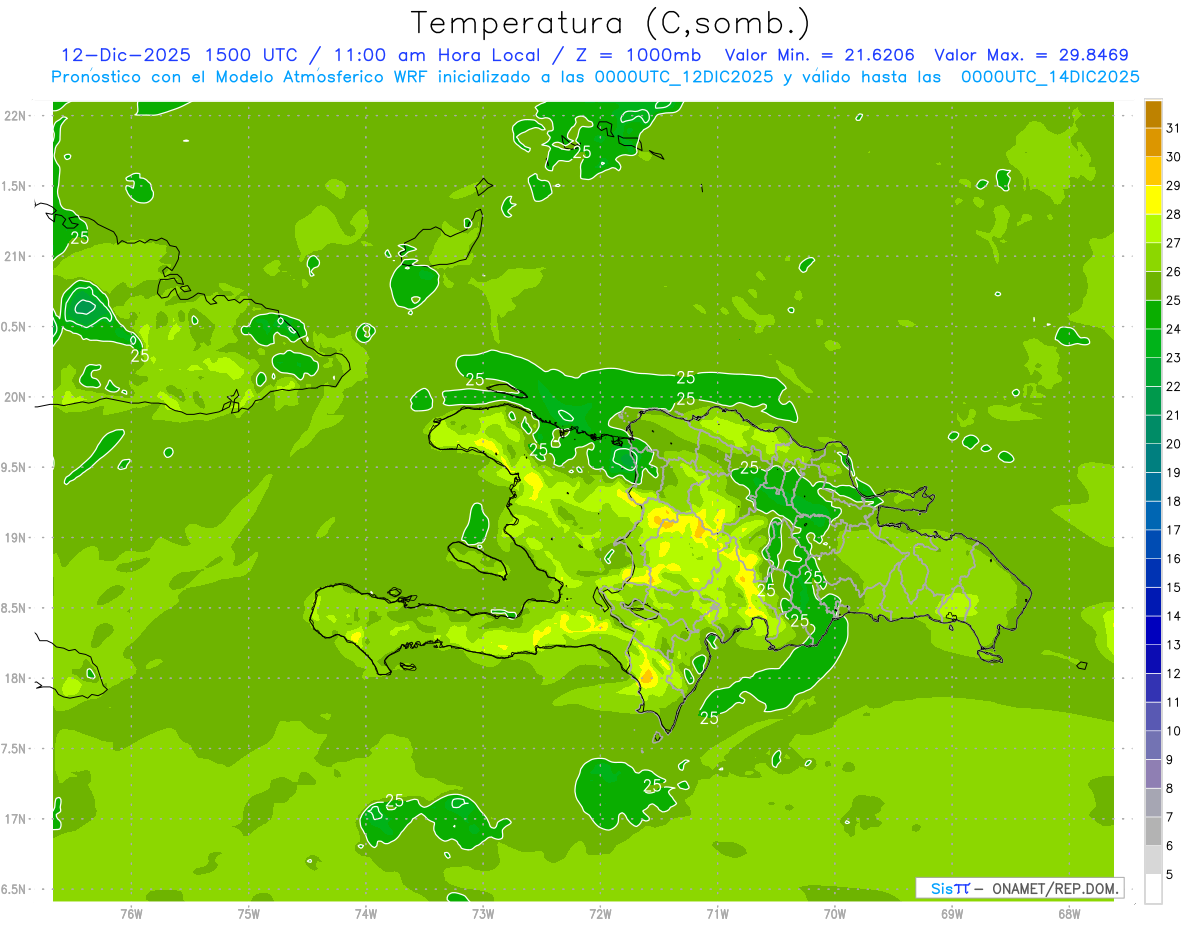Click the "76W" longitude label
This screenshot has width=1200, height=927.
coord(131,914)
